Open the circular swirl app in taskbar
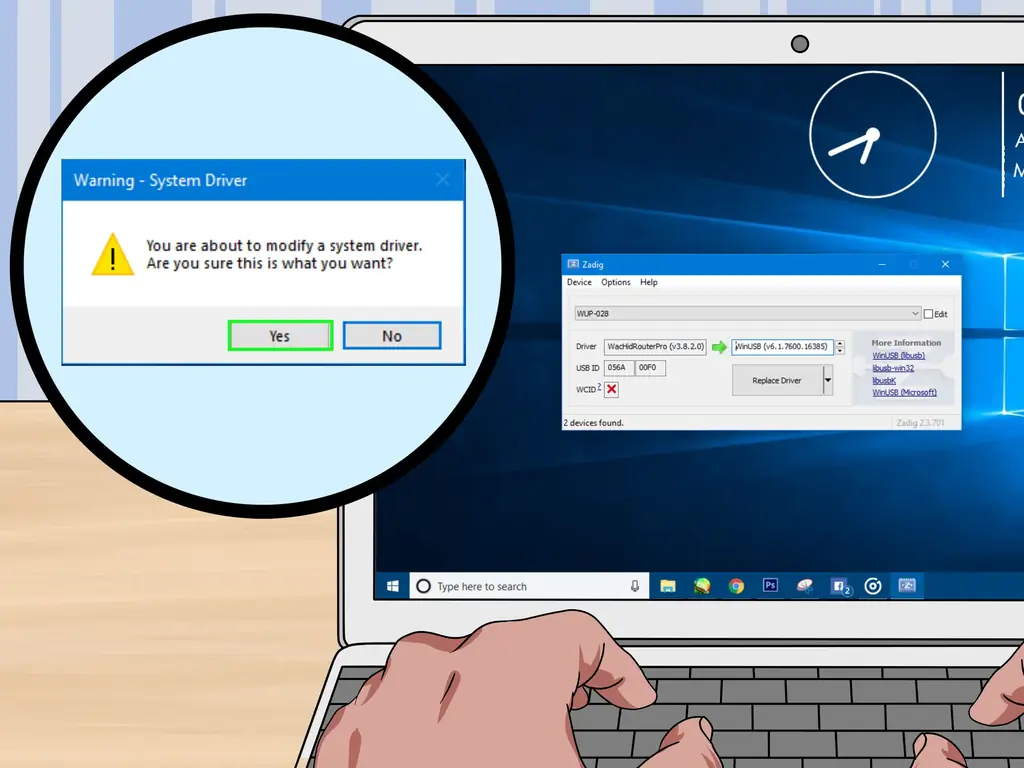This screenshot has width=1024, height=768. pyautogui.click(x=873, y=586)
